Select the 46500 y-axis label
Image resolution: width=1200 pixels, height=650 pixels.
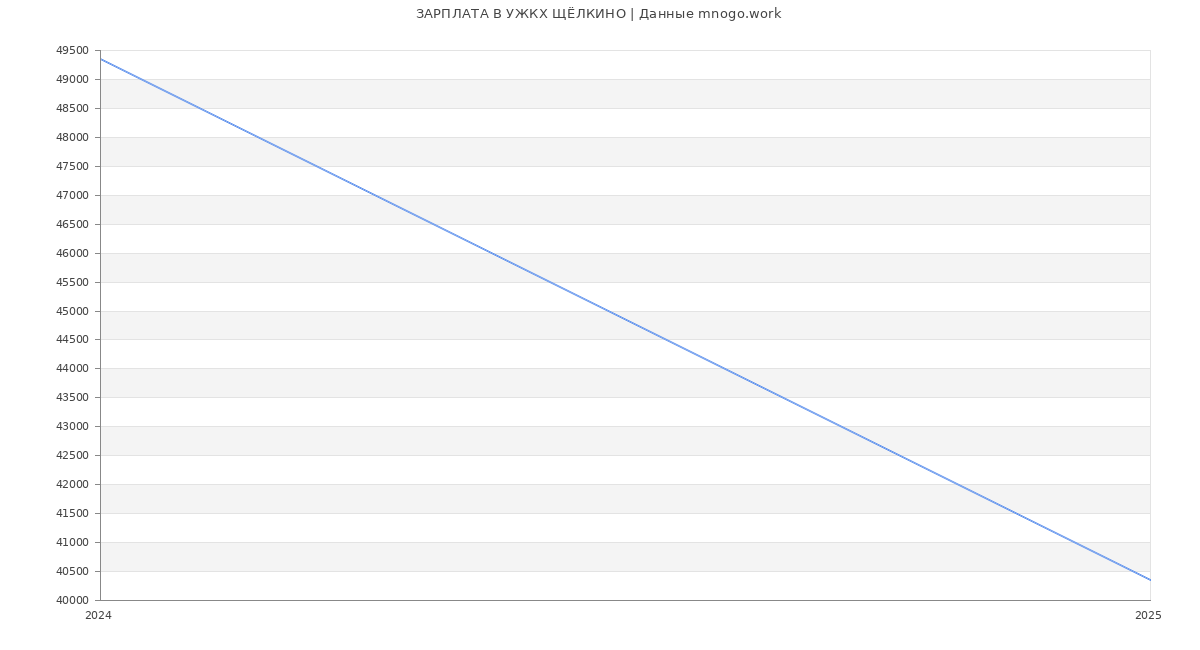(72, 225)
